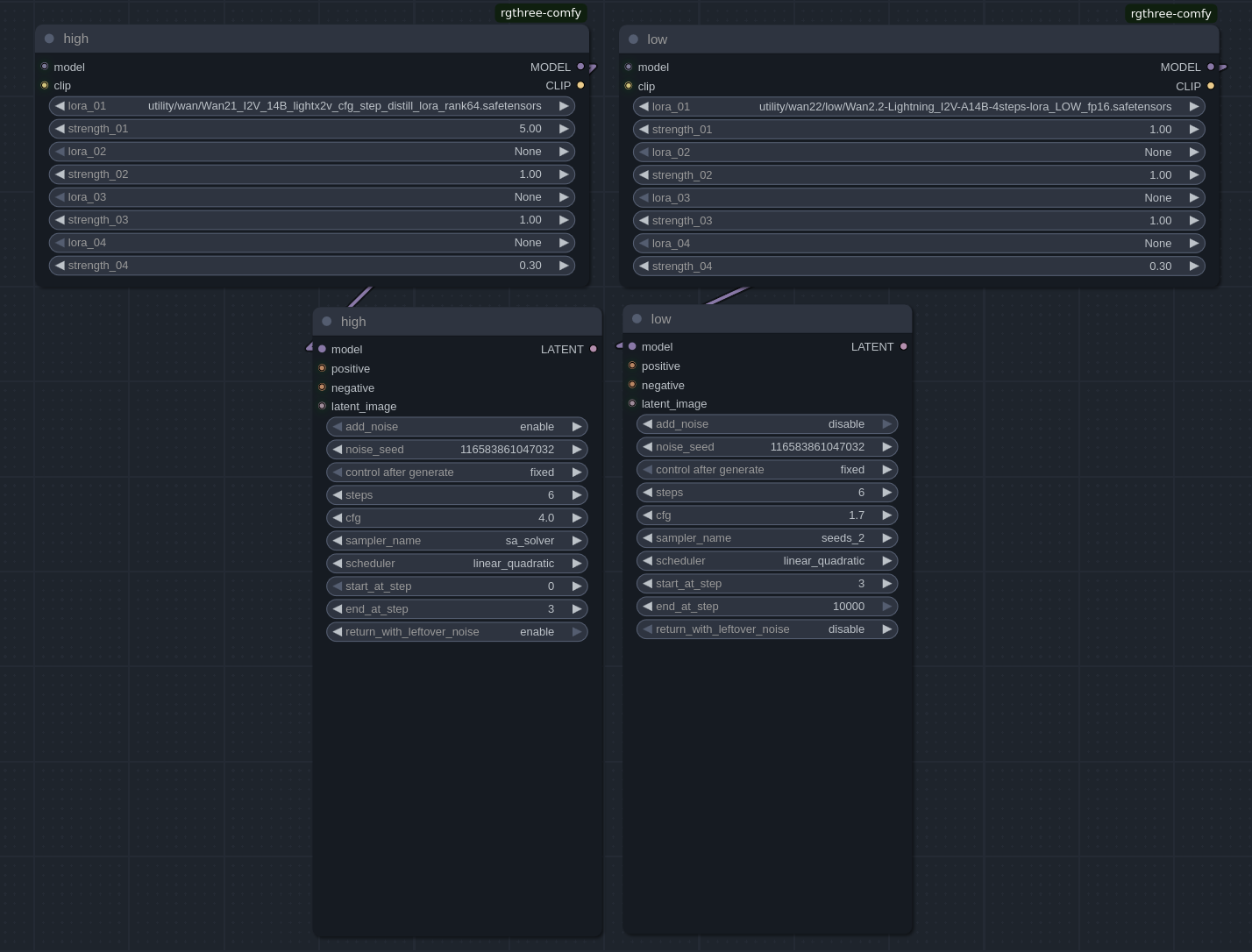The width and height of the screenshot is (1252, 952).
Task: Open the lora_01 selector in the low LoRA node
Action: click(x=919, y=106)
